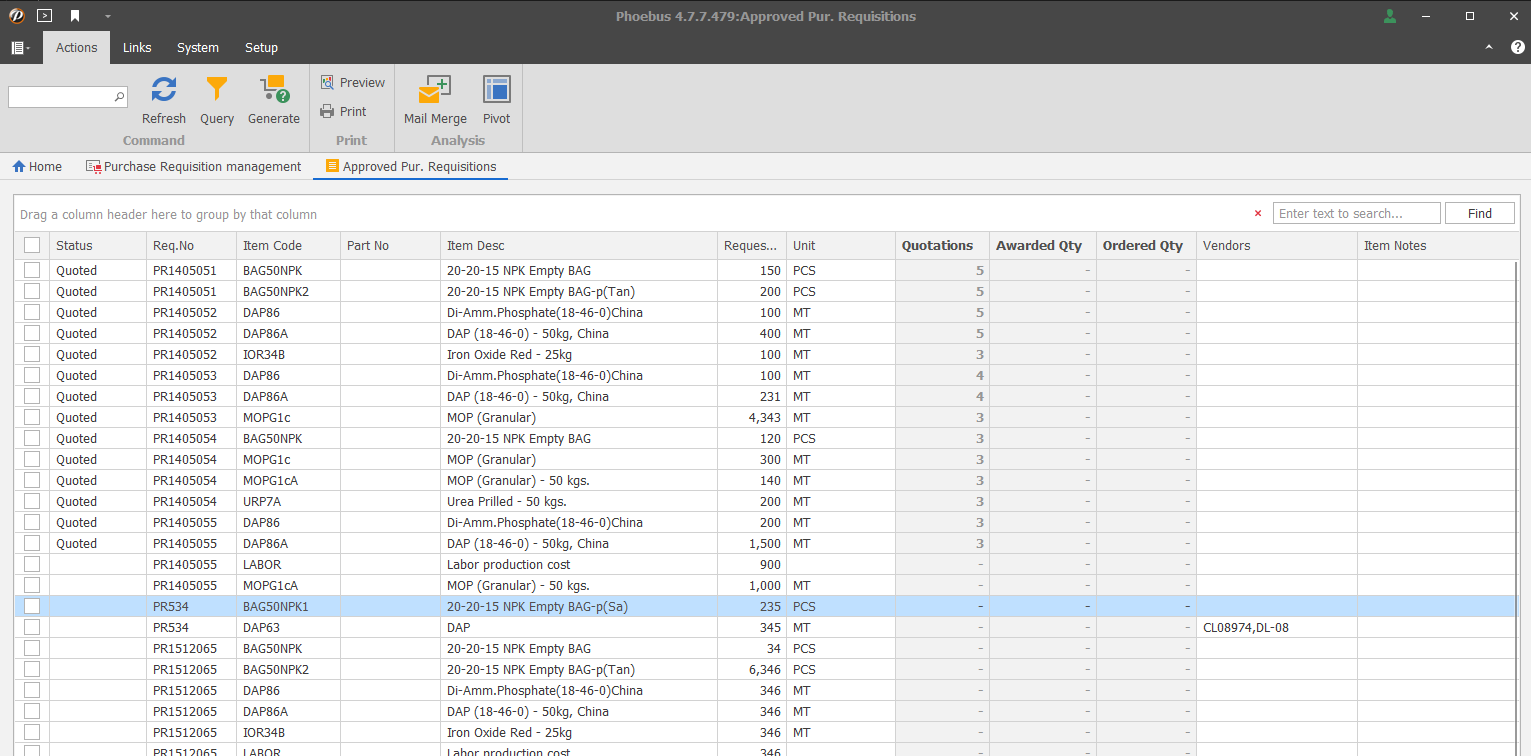1531x756 pixels.
Task: Click the Ordered Qty column header
Action: point(1147,245)
